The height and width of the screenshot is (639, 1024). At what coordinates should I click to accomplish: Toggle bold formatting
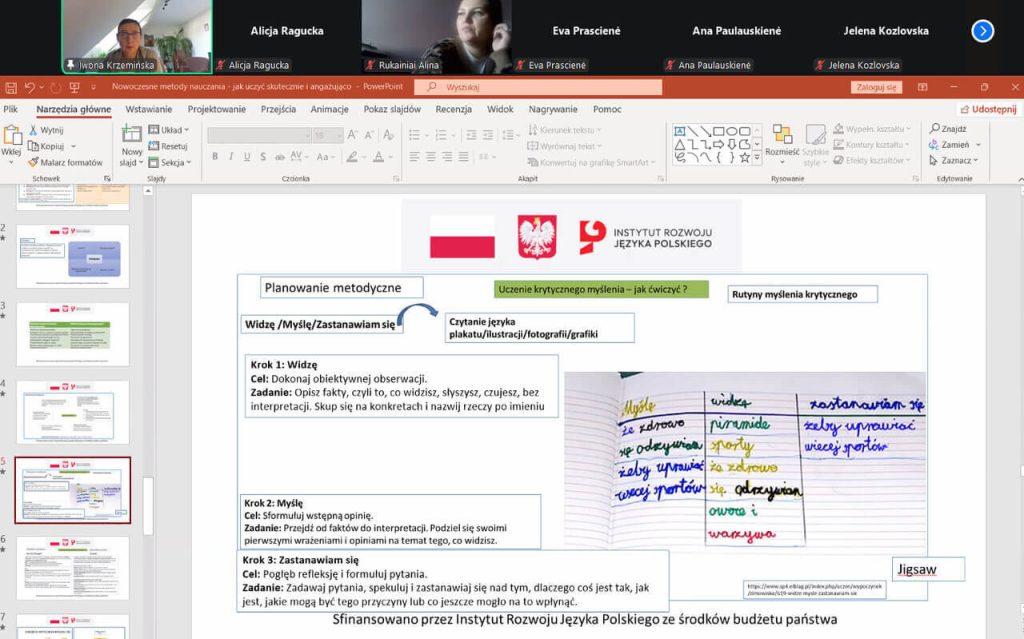coord(215,156)
